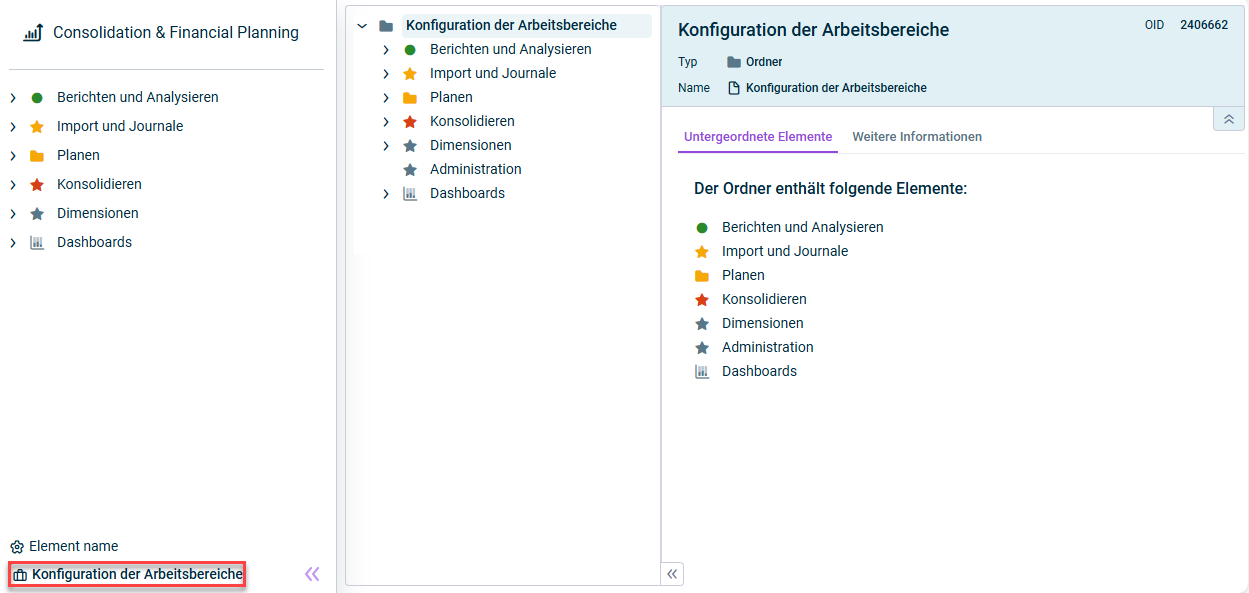
Task: Select Import und Journale label in left sidebar
Action: click(x=120, y=127)
